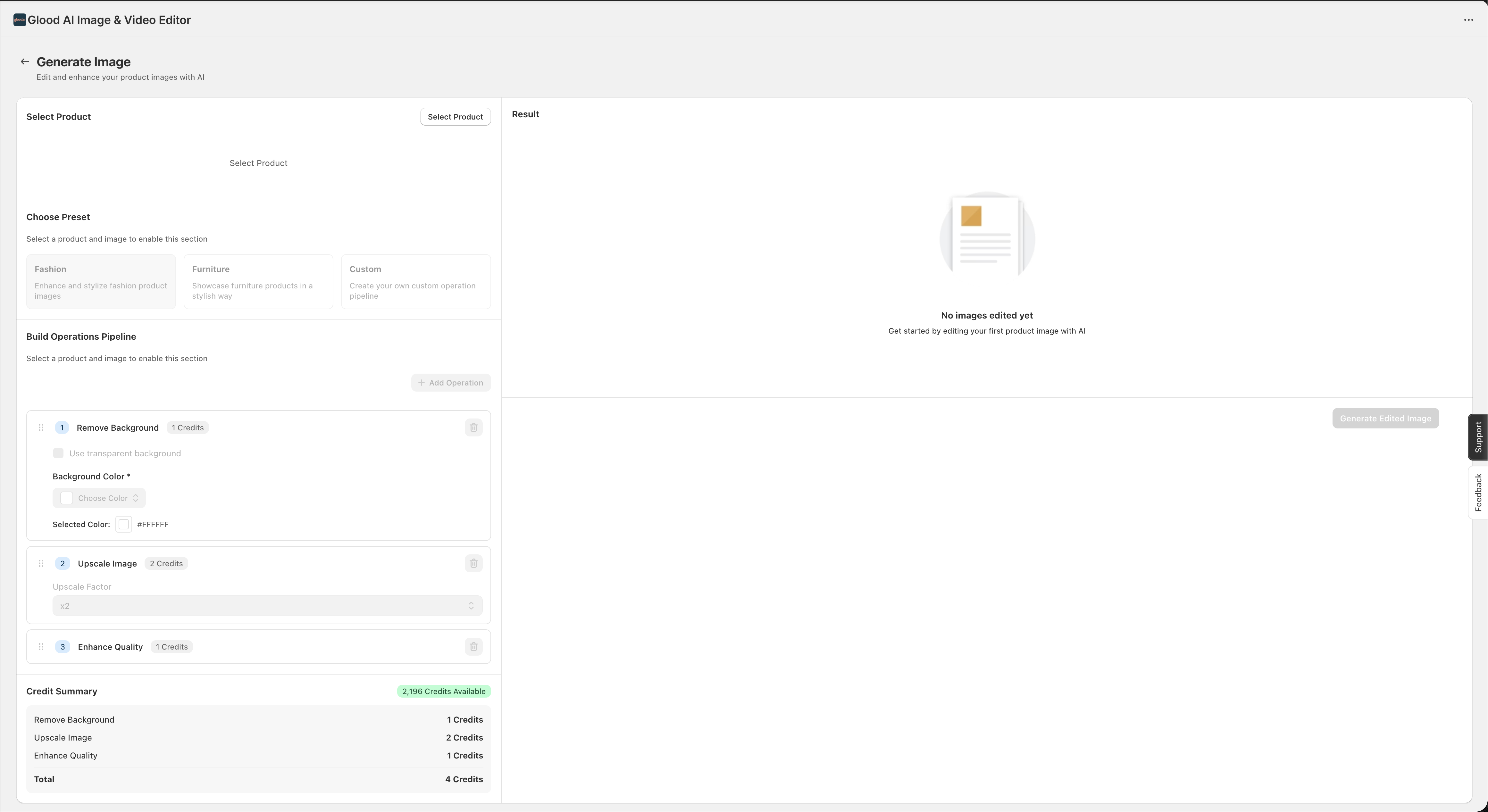This screenshot has width=1488, height=812.
Task: Click the back arrow next to Generate Image
Action: click(24, 61)
